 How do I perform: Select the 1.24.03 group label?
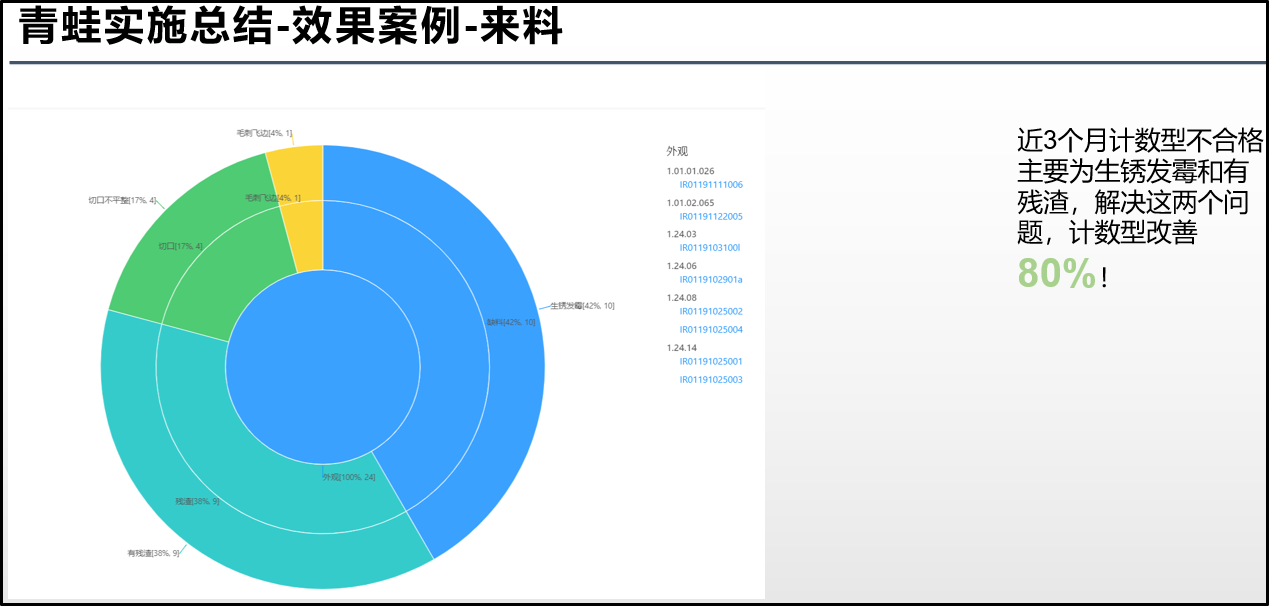tap(682, 234)
